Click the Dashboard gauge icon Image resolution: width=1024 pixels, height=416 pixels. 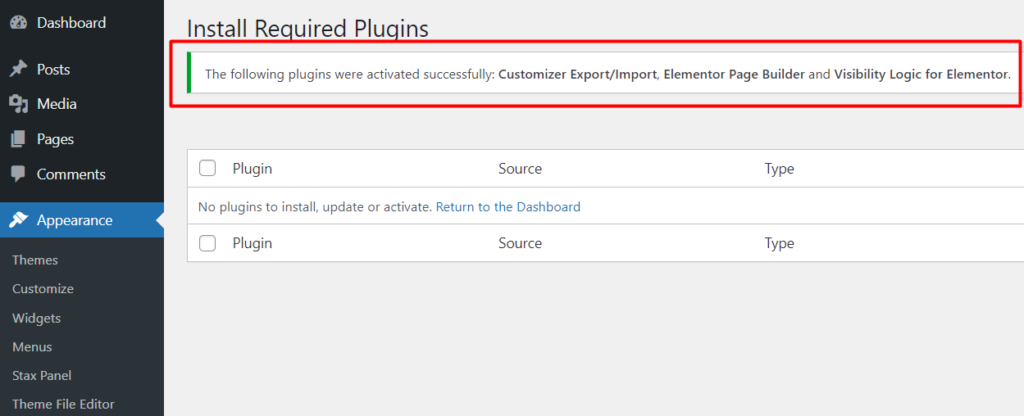18,23
